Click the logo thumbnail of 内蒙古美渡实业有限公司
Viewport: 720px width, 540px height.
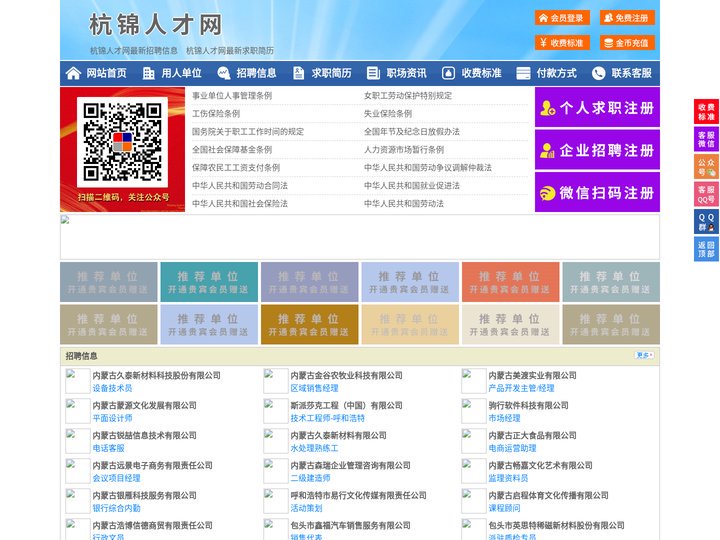tap(473, 381)
